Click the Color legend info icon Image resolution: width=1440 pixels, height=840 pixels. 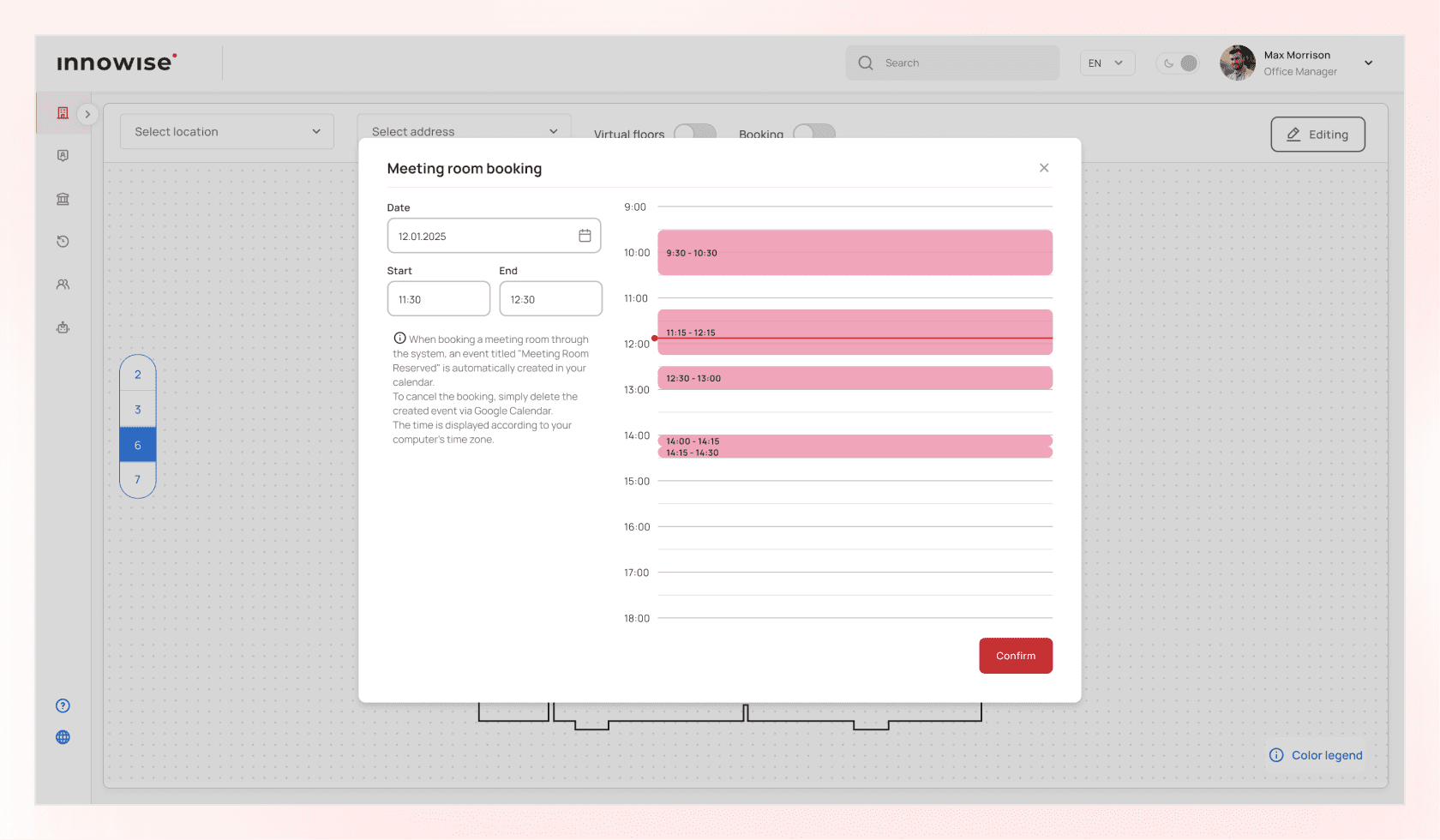pos(1276,755)
